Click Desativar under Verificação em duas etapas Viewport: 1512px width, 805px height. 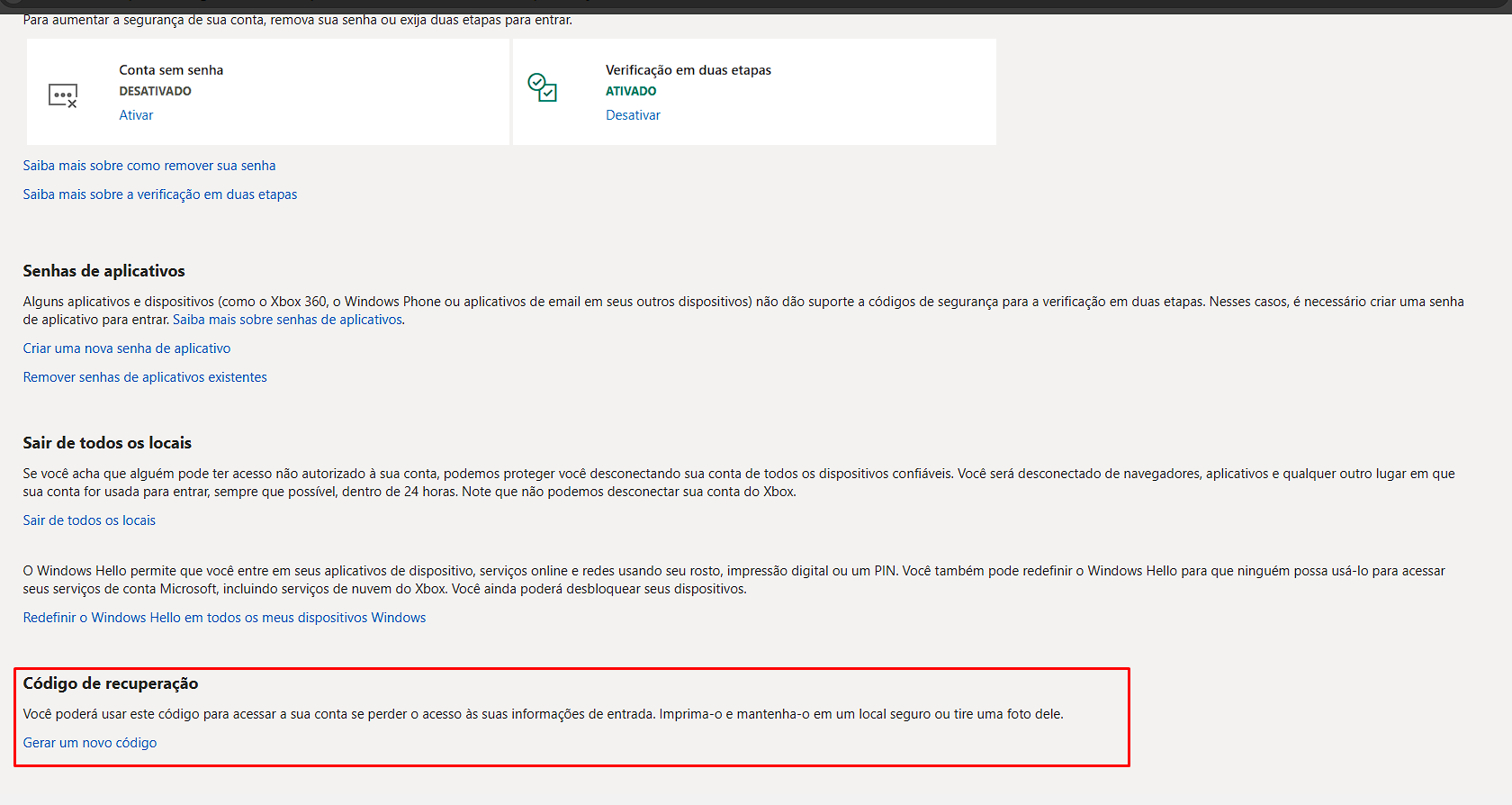coord(633,115)
